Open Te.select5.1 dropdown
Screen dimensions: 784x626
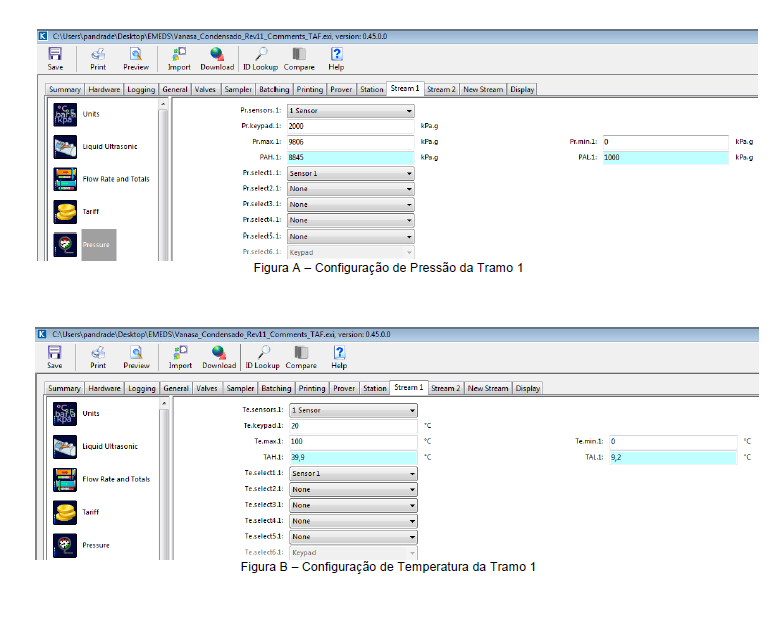coord(354,537)
